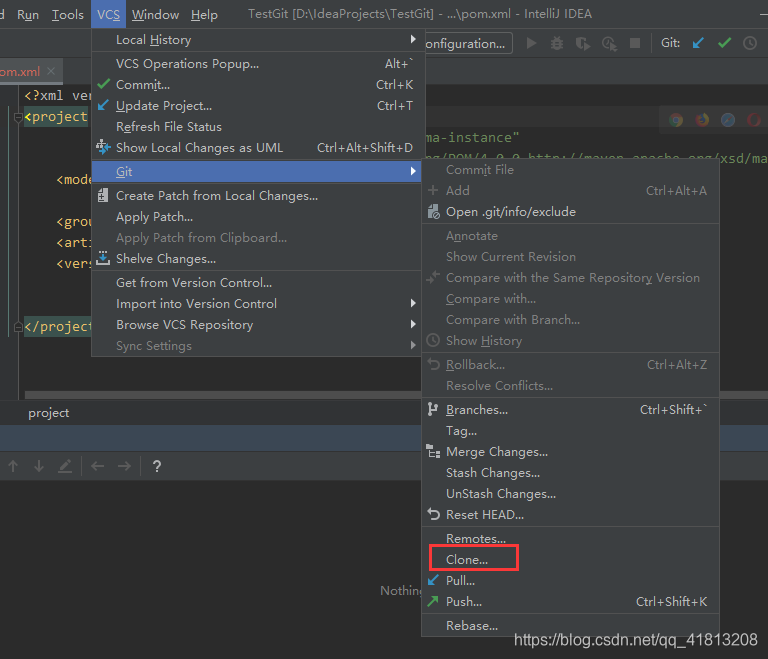Image resolution: width=768 pixels, height=659 pixels.
Task: Click the Profiler run icon in toolbar
Action: (609, 43)
